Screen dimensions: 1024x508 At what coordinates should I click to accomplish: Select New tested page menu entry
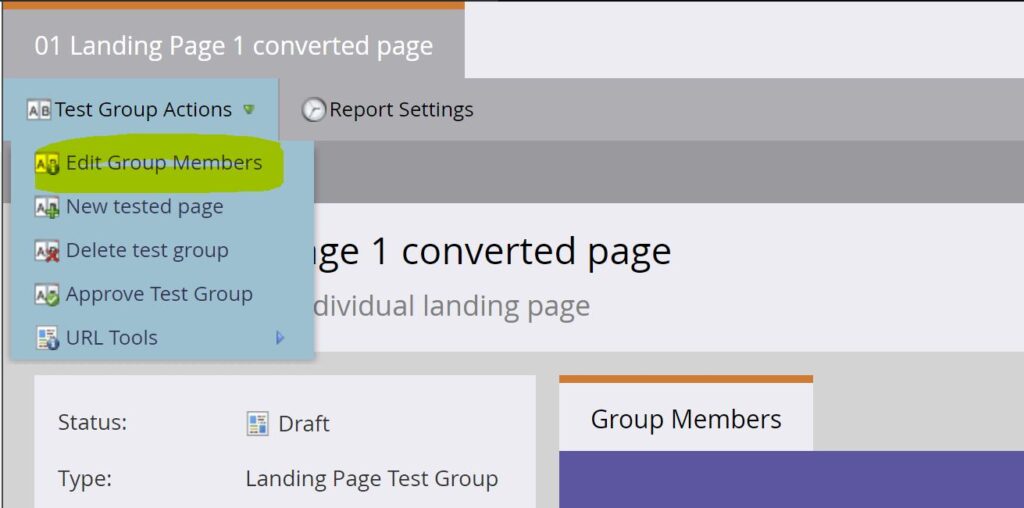click(x=144, y=207)
